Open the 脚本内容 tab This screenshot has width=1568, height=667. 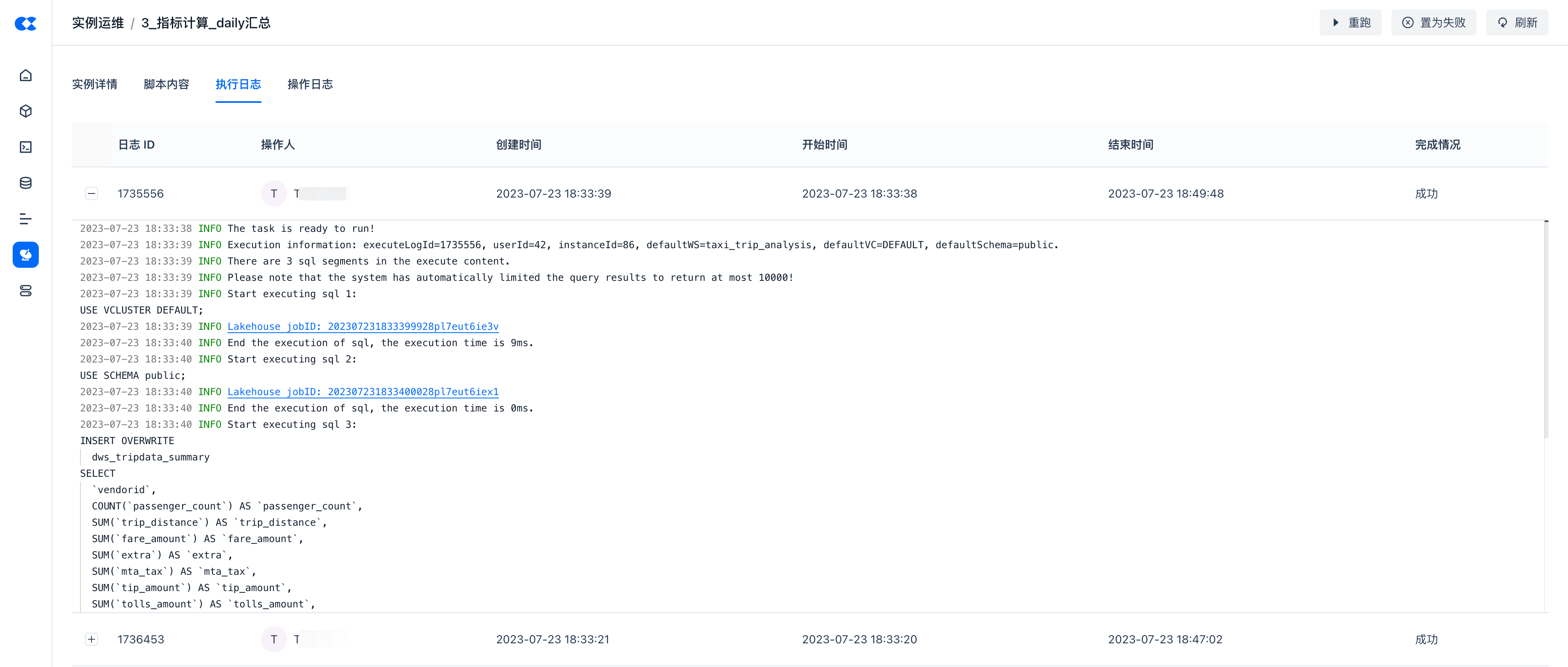(166, 84)
